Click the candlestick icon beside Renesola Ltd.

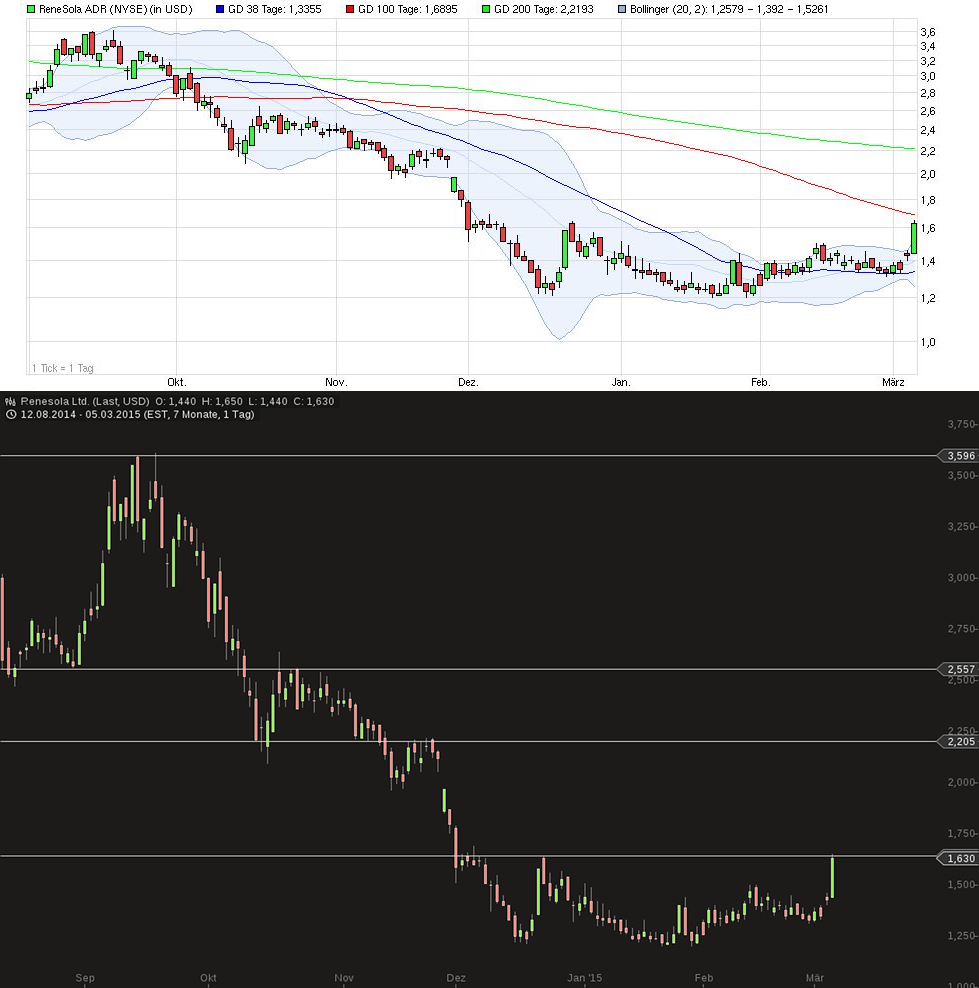[10, 401]
